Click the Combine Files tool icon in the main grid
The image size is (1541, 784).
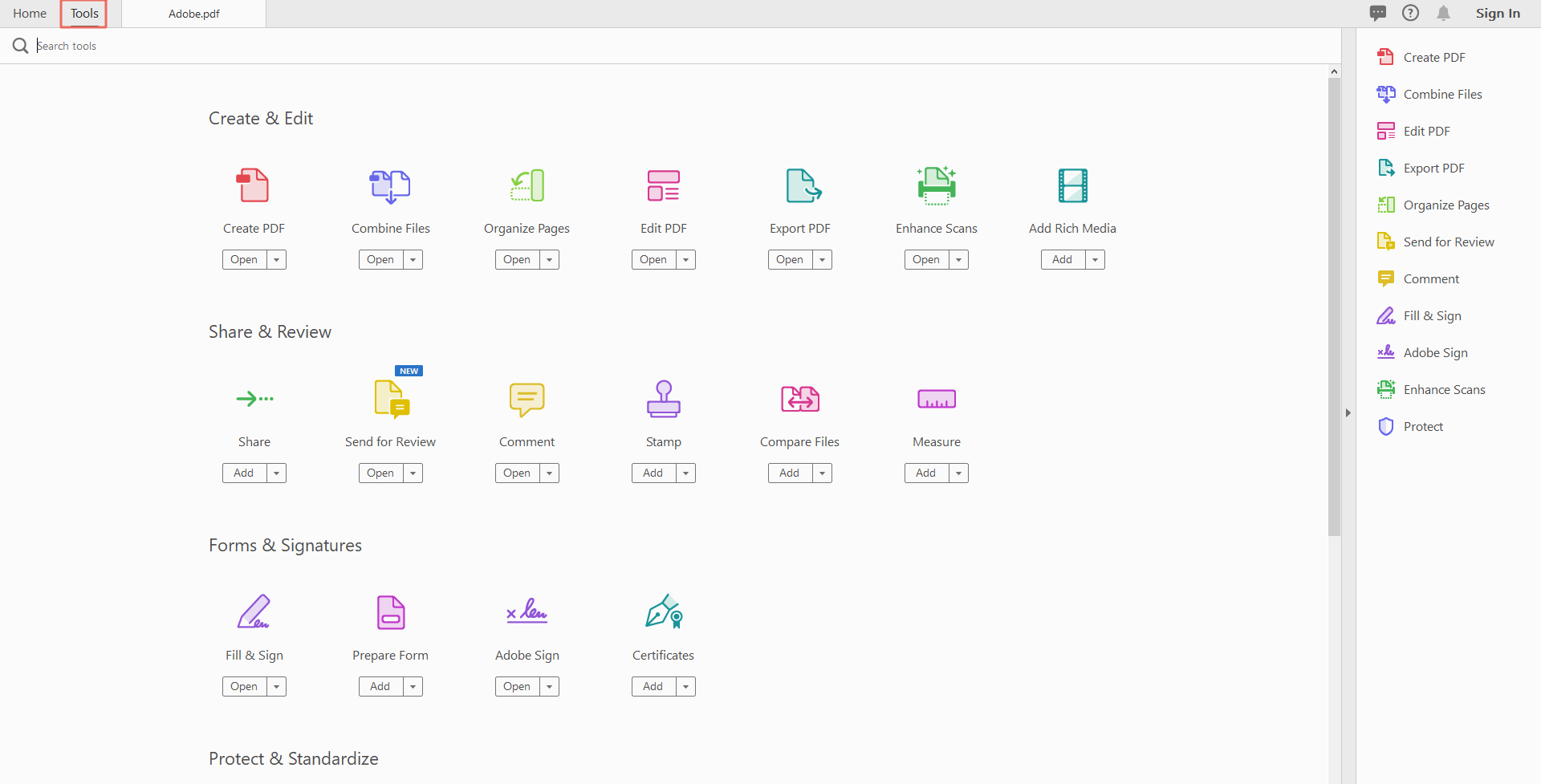point(390,186)
